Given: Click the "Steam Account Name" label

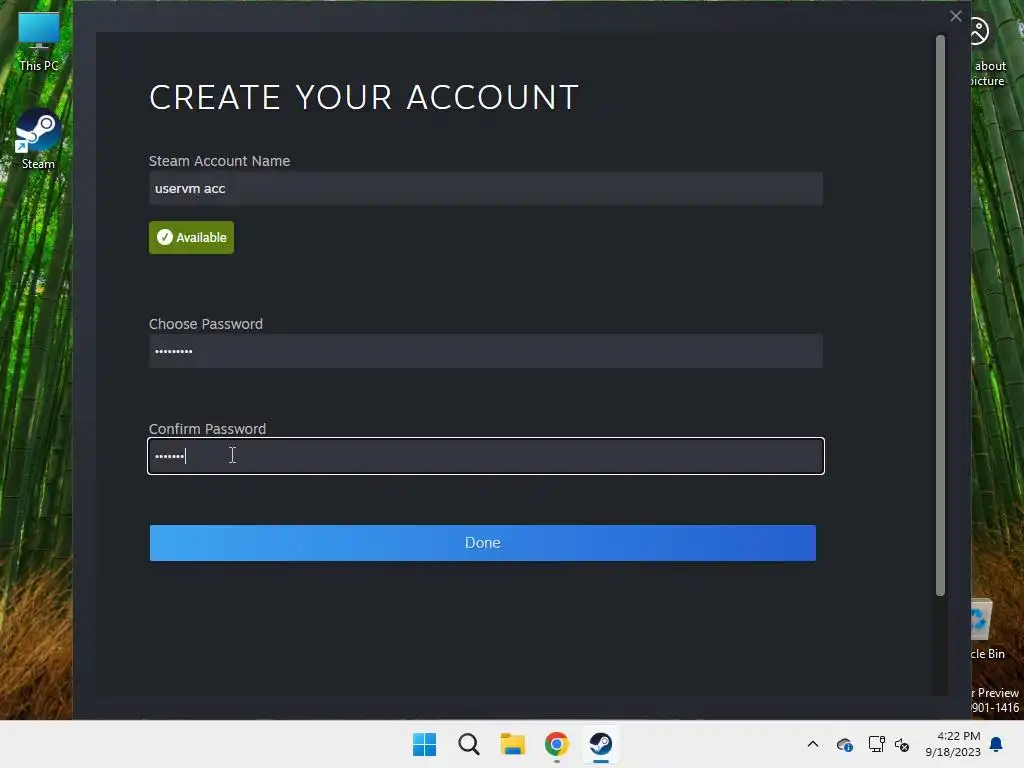Looking at the screenshot, I should [x=219, y=161].
